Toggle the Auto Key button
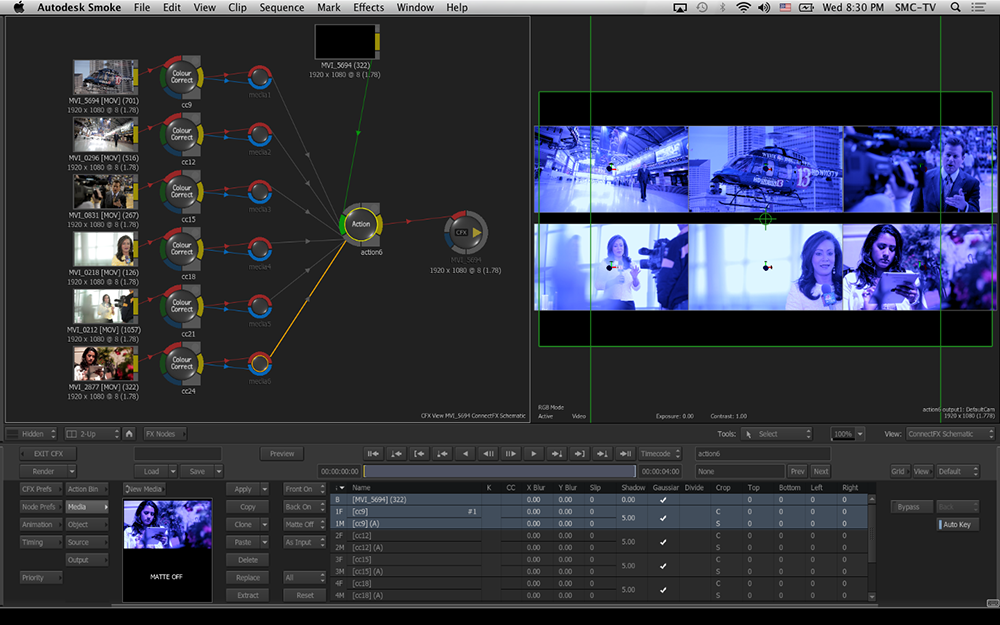The image size is (1000, 625). pos(958,524)
